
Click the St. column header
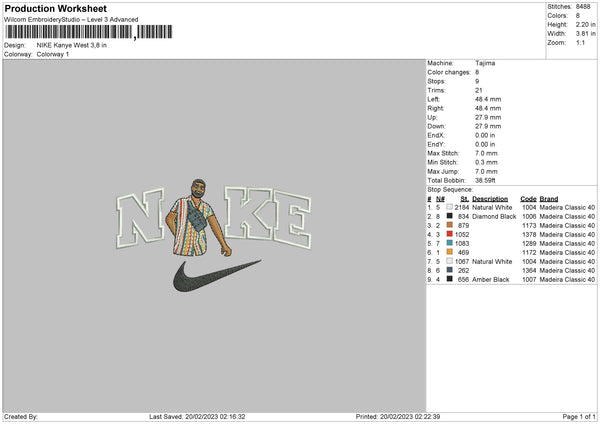tap(465, 199)
